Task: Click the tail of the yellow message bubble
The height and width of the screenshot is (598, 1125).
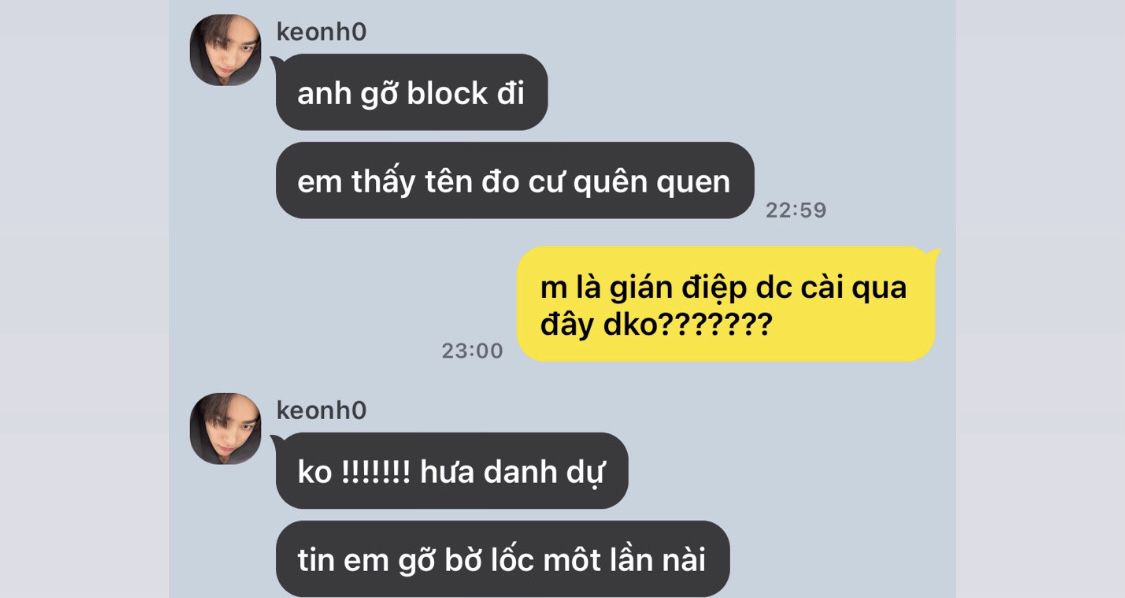Action: click(x=932, y=254)
